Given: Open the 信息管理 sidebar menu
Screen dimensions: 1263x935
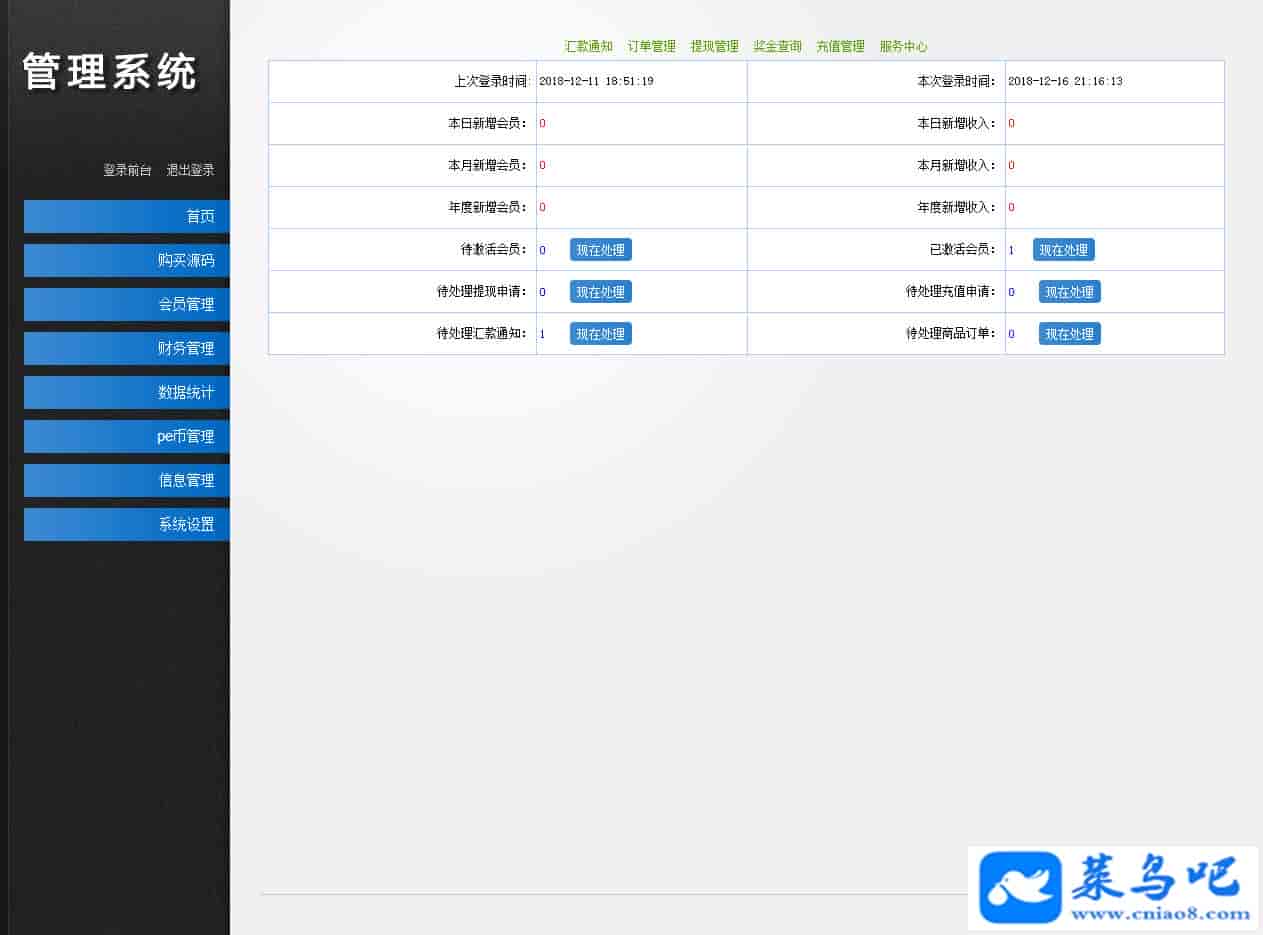Looking at the screenshot, I should coord(127,480).
